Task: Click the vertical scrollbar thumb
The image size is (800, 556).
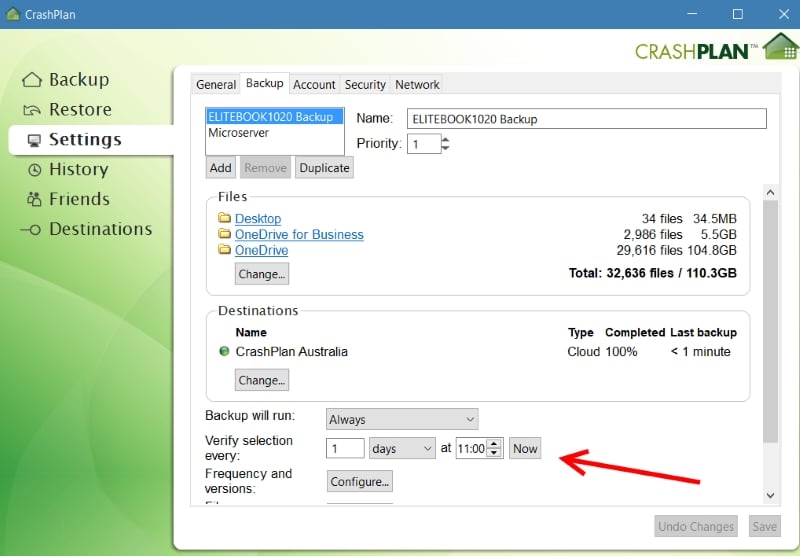Action: tap(770, 321)
